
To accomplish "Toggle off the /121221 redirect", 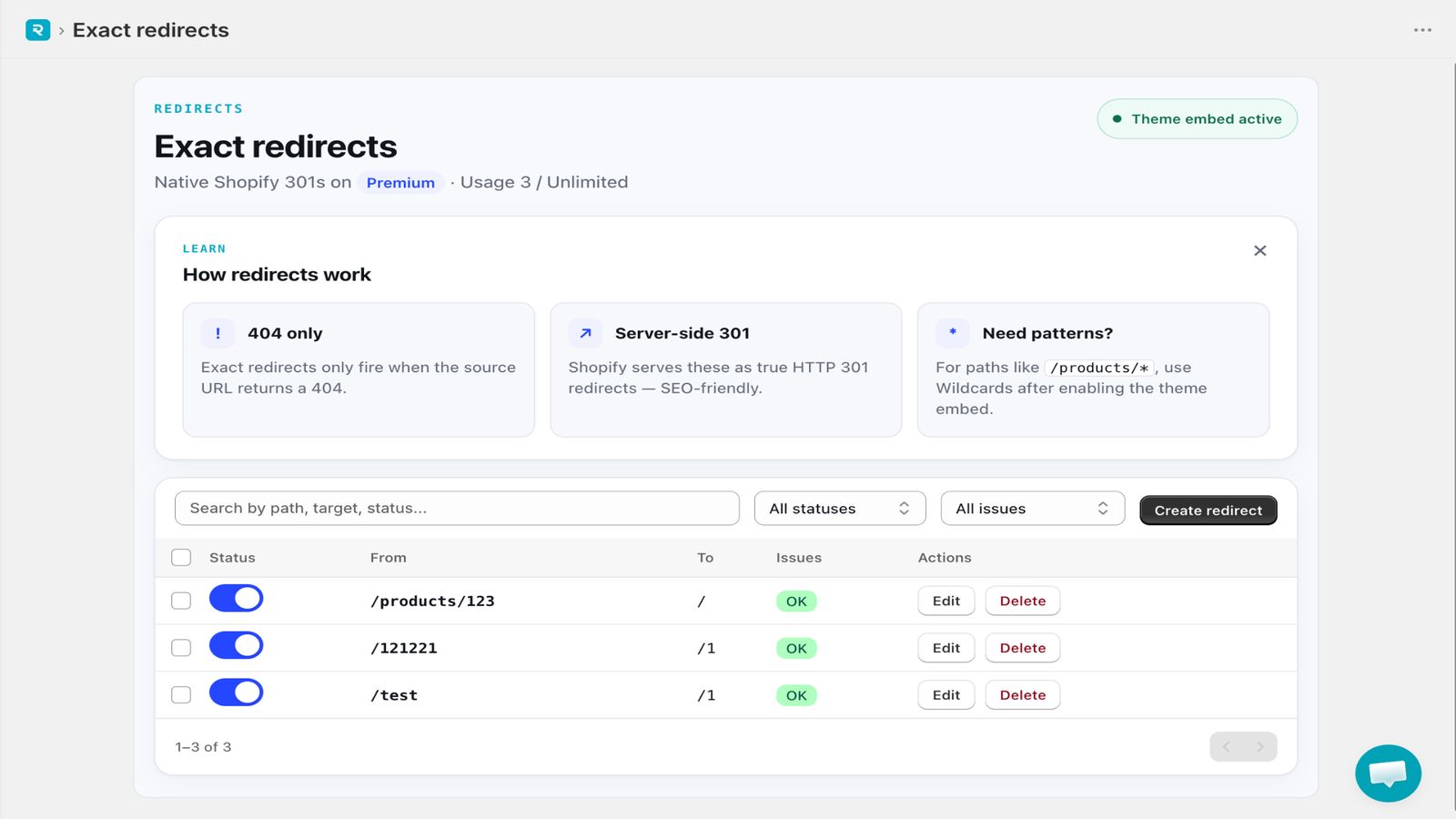I will point(236,646).
